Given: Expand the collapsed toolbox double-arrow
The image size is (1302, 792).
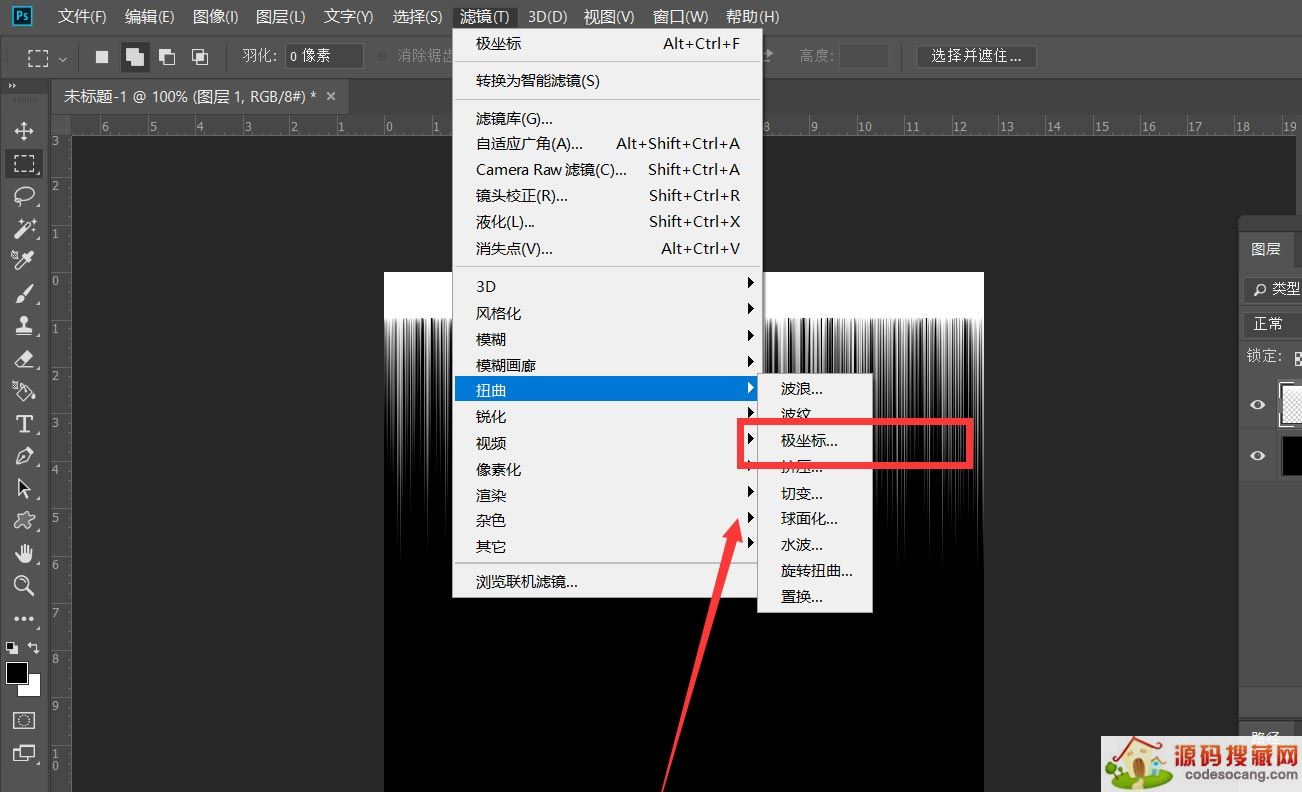Looking at the screenshot, I should 12,87.
